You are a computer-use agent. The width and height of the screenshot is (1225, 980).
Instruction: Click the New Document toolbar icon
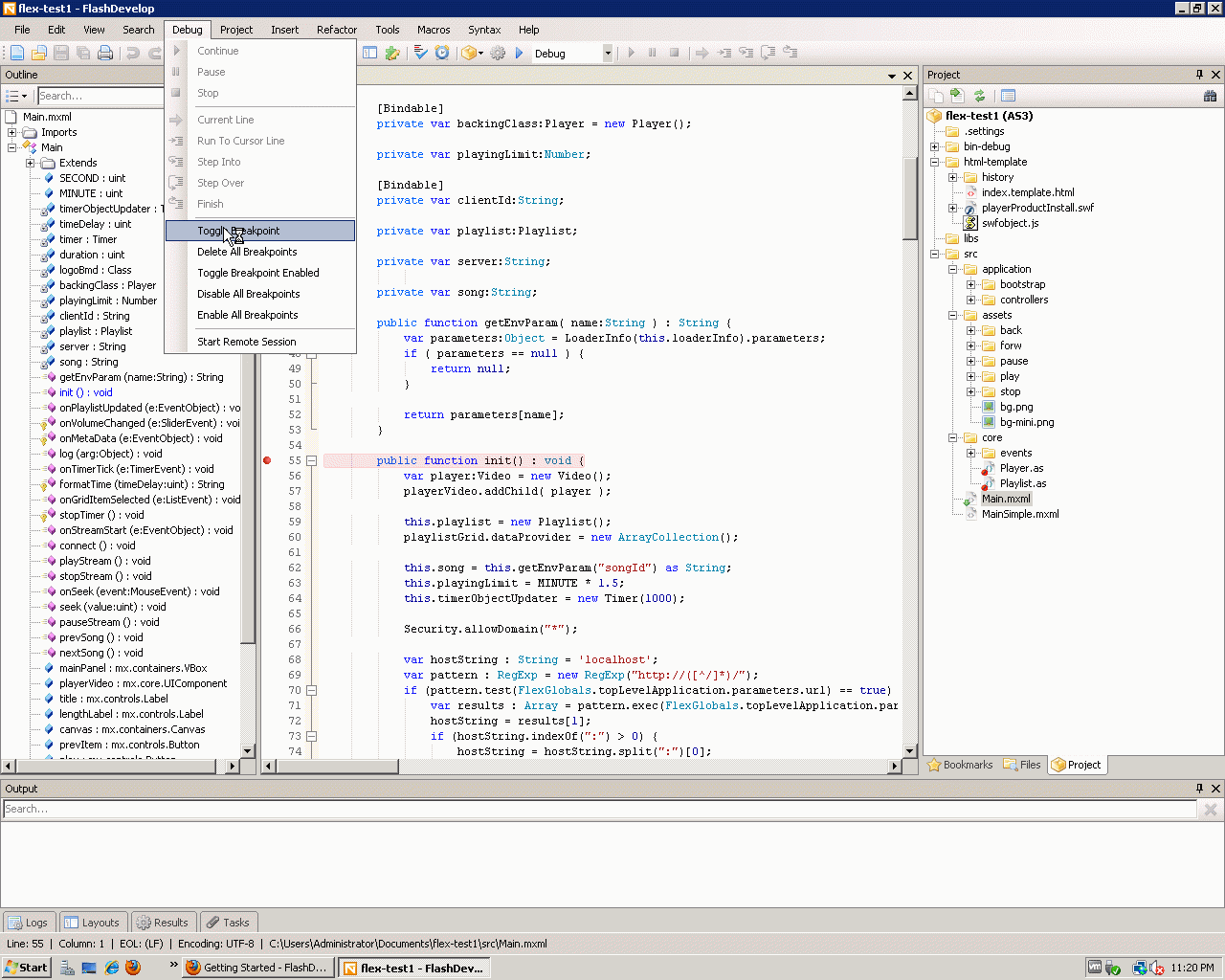point(17,54)
